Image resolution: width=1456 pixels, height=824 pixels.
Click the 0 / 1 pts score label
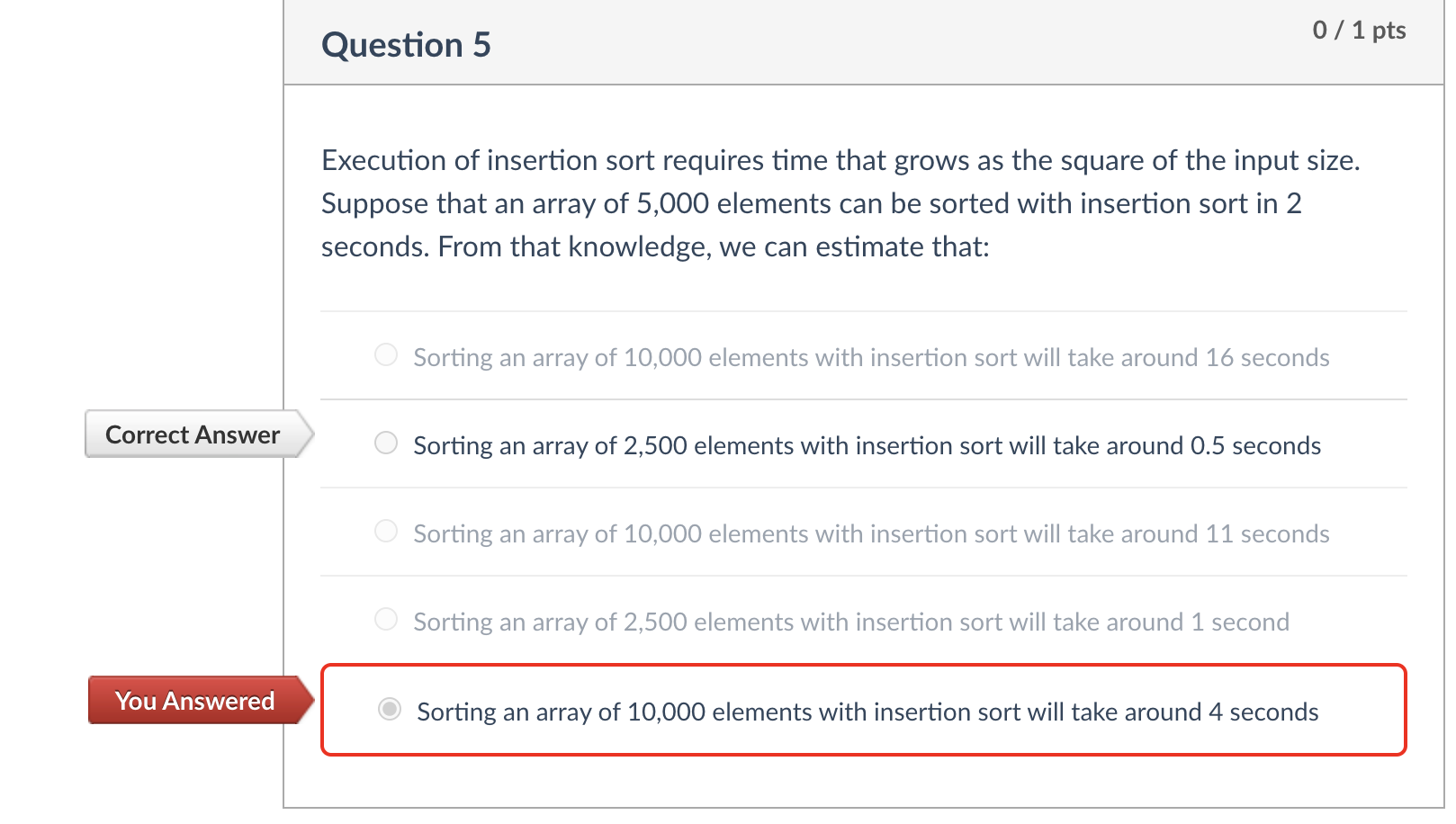[1360, 30]
